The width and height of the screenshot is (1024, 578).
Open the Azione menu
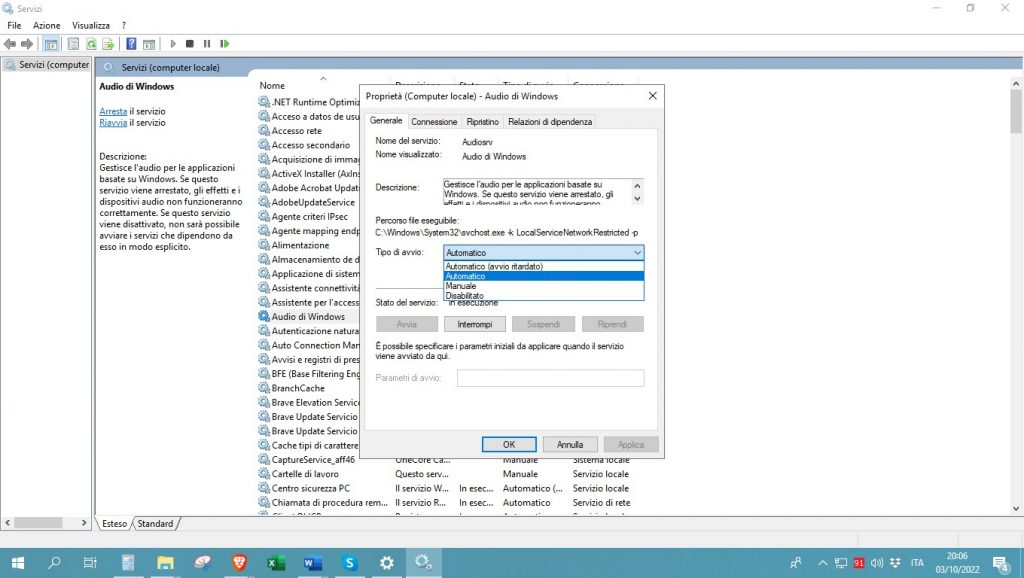[x=46, y=24]
